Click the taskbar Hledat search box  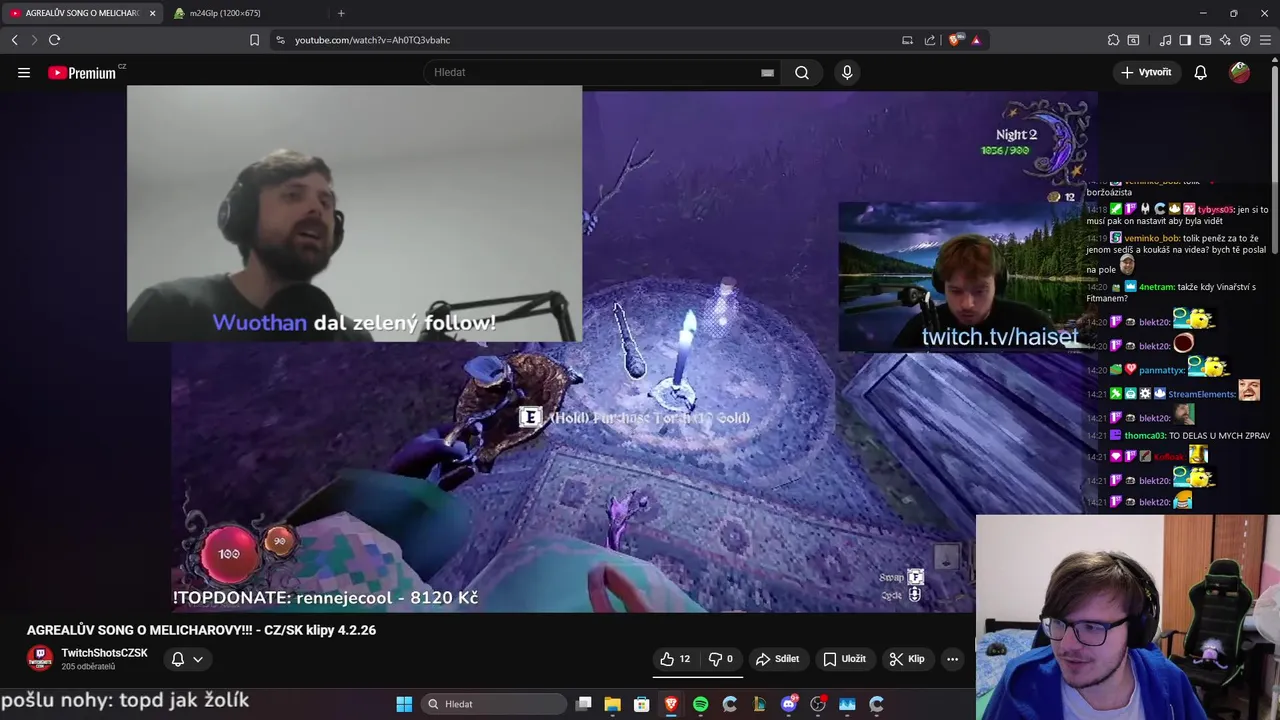point(494,704)
